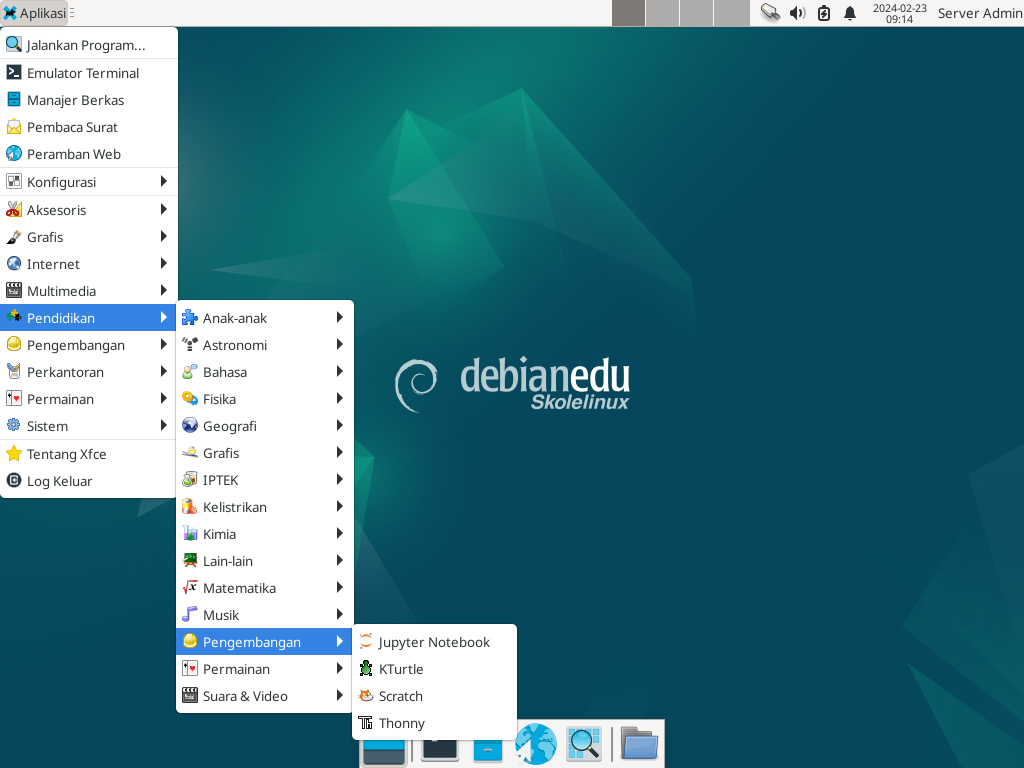Open the volume control in panel
Image resolution: width=1024 pixels, height=768 pixels.
(797, 13)
